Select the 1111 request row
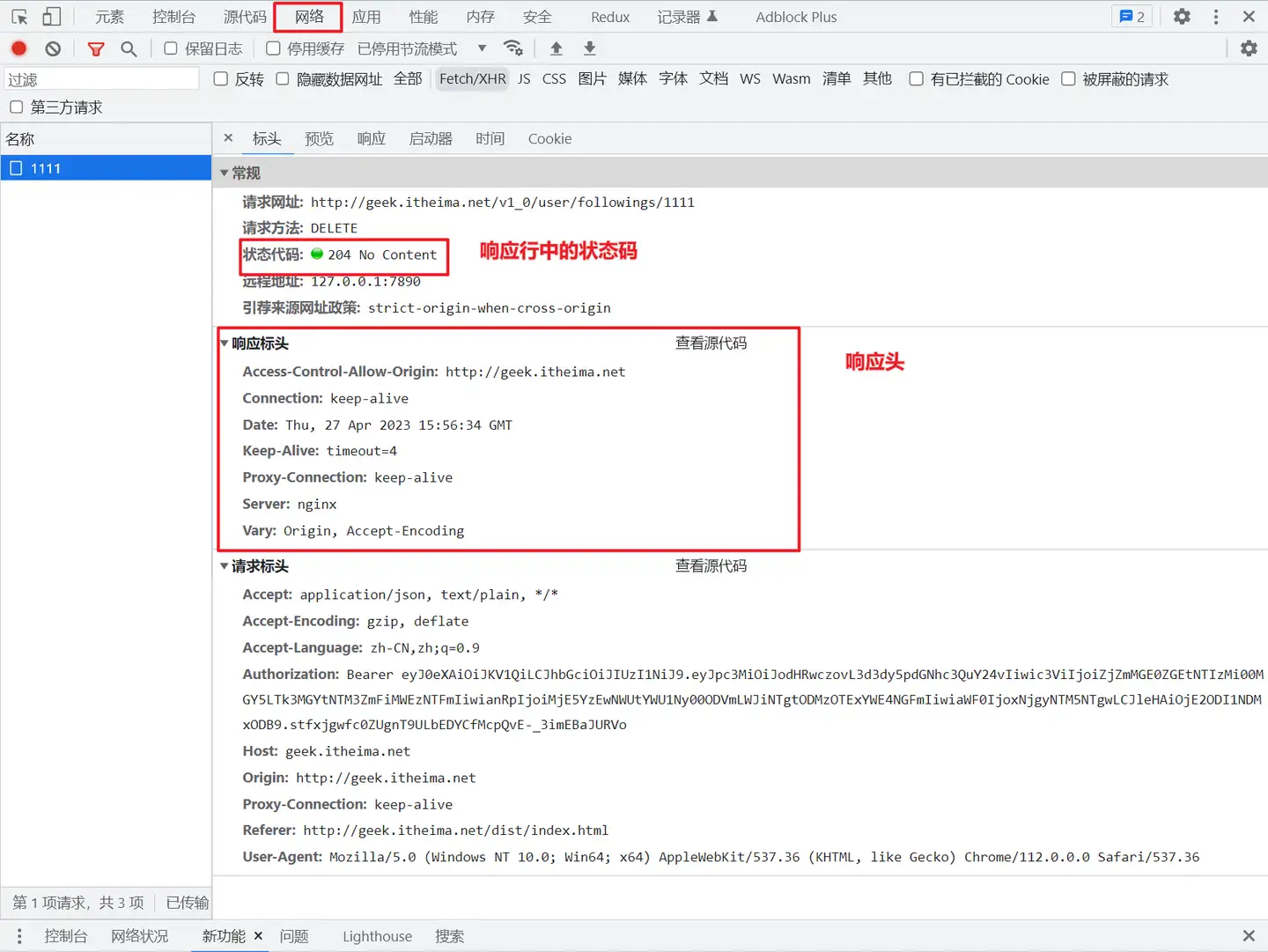 coord(106,168)
